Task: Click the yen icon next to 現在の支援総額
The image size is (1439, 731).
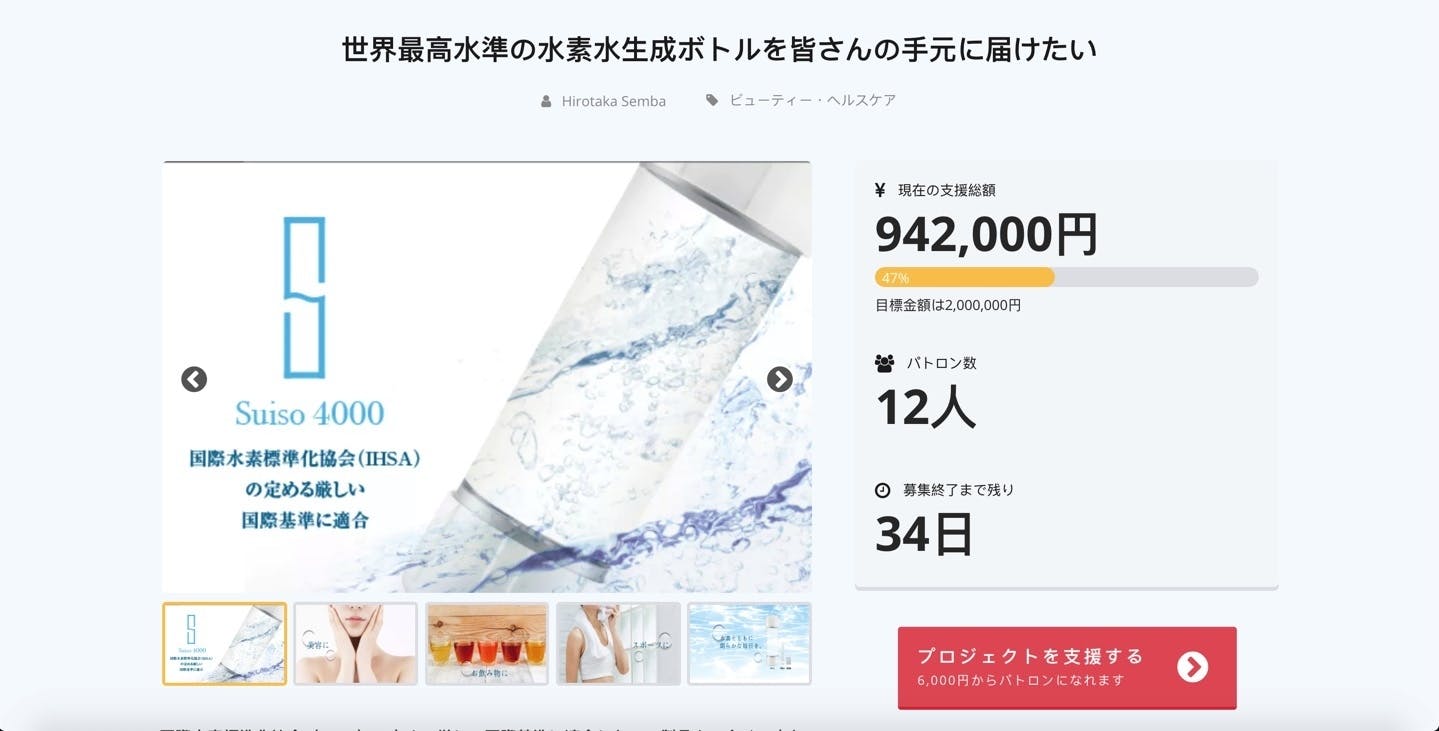Action: [x=880, y=190]
